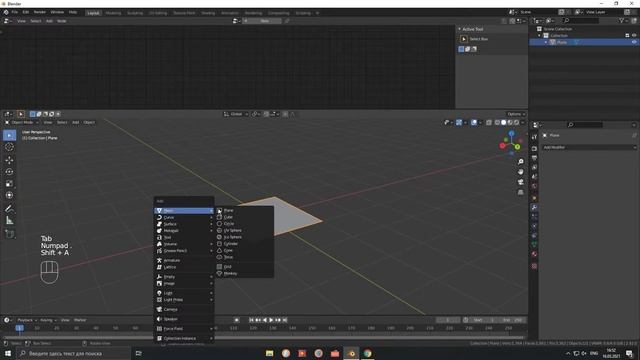Choose Cylinder from the Mesh submenu
Viewport: 640px width, 360px height.
(x=244, y=244)
